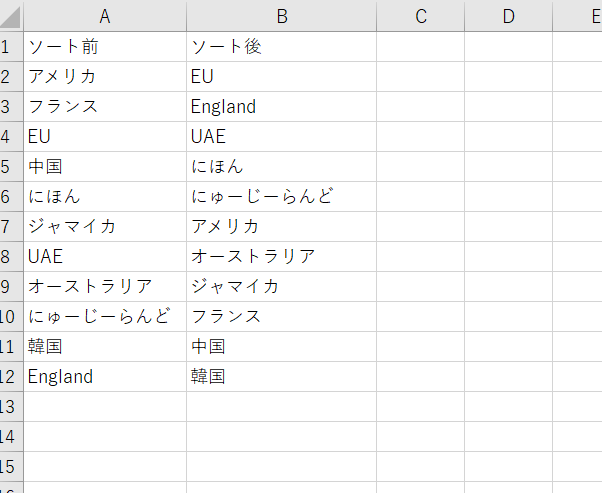Select cell A2 with アメリカ

(105, 76)
